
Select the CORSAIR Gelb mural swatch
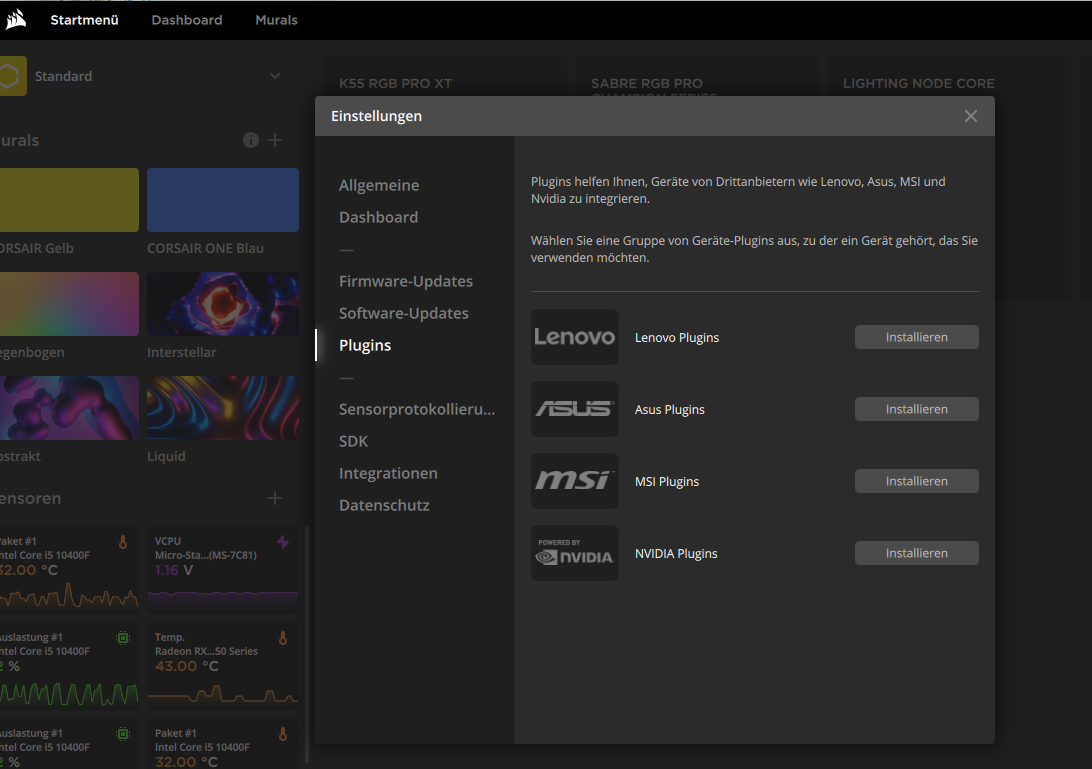(69, 200)
